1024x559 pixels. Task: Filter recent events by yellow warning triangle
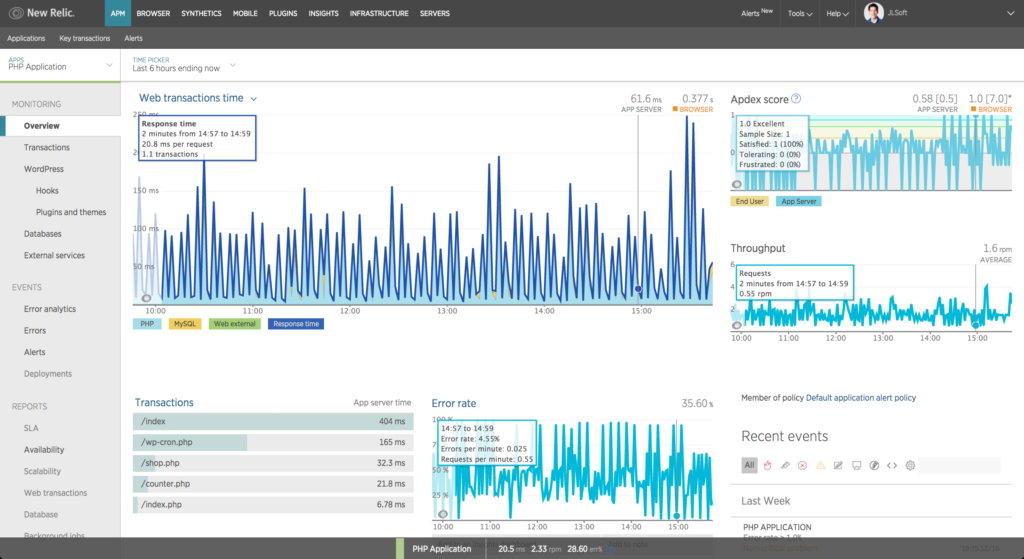click(x=820, y=465)
